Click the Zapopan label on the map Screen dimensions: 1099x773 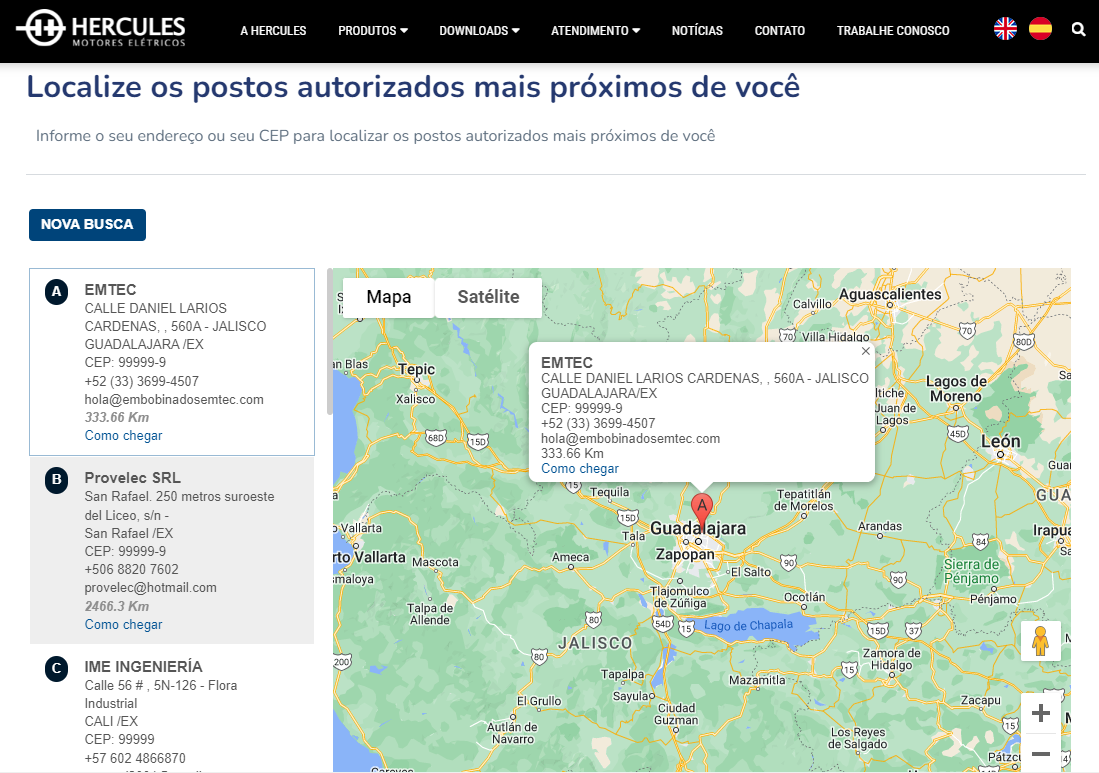pyautogui.click(x=685, y=554)
